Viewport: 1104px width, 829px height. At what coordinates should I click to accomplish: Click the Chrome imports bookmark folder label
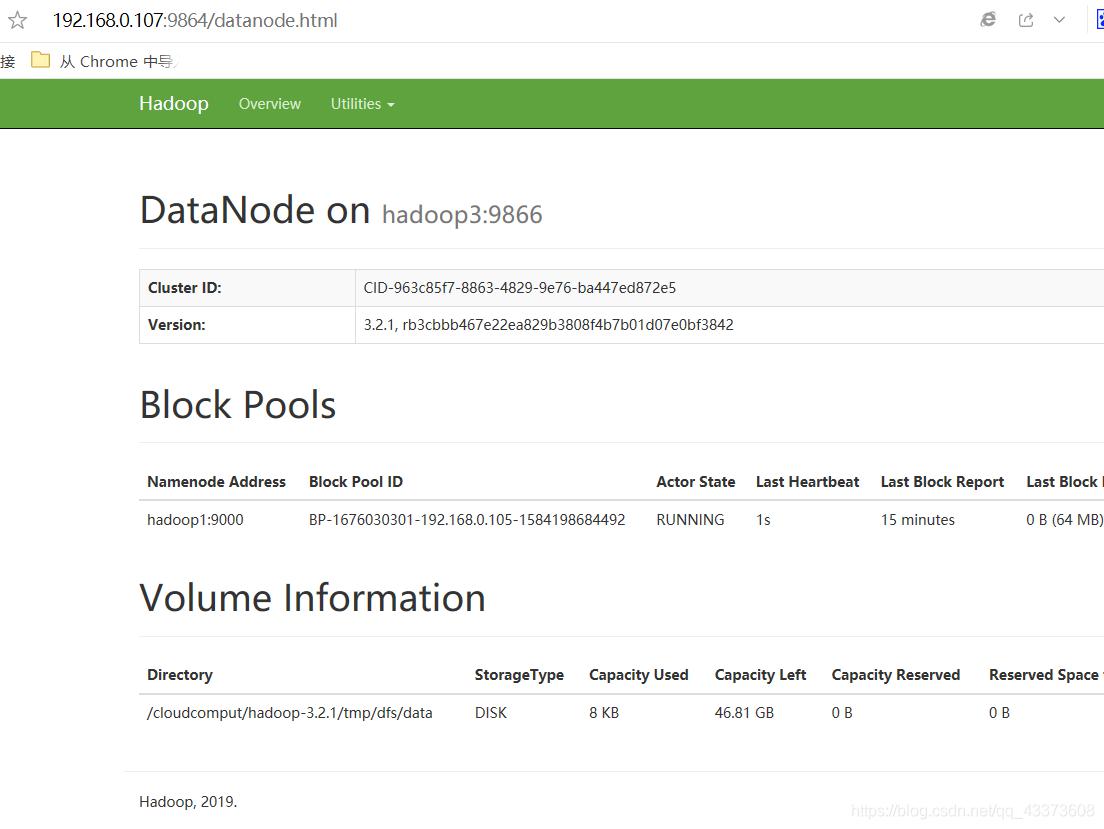coord(116,61)
